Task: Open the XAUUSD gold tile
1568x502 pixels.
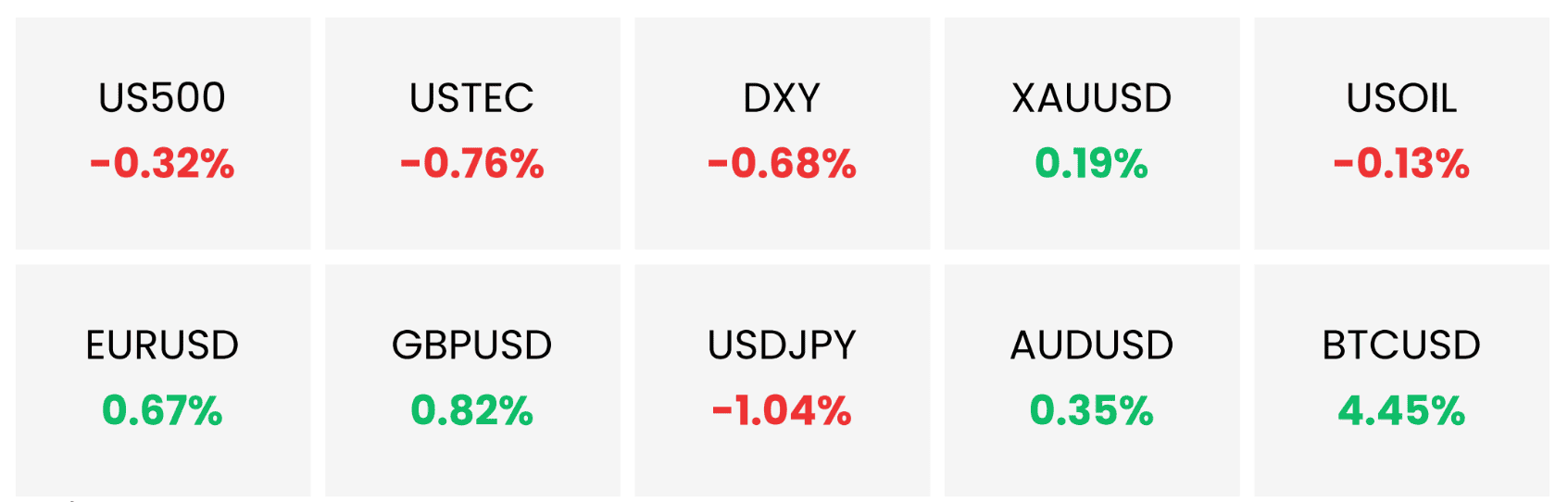Action: click(x=1092, y=133)
